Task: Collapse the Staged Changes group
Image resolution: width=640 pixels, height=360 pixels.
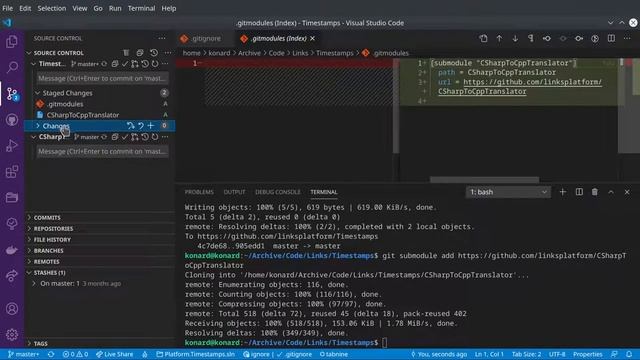Action: click(x=38, y=93)
